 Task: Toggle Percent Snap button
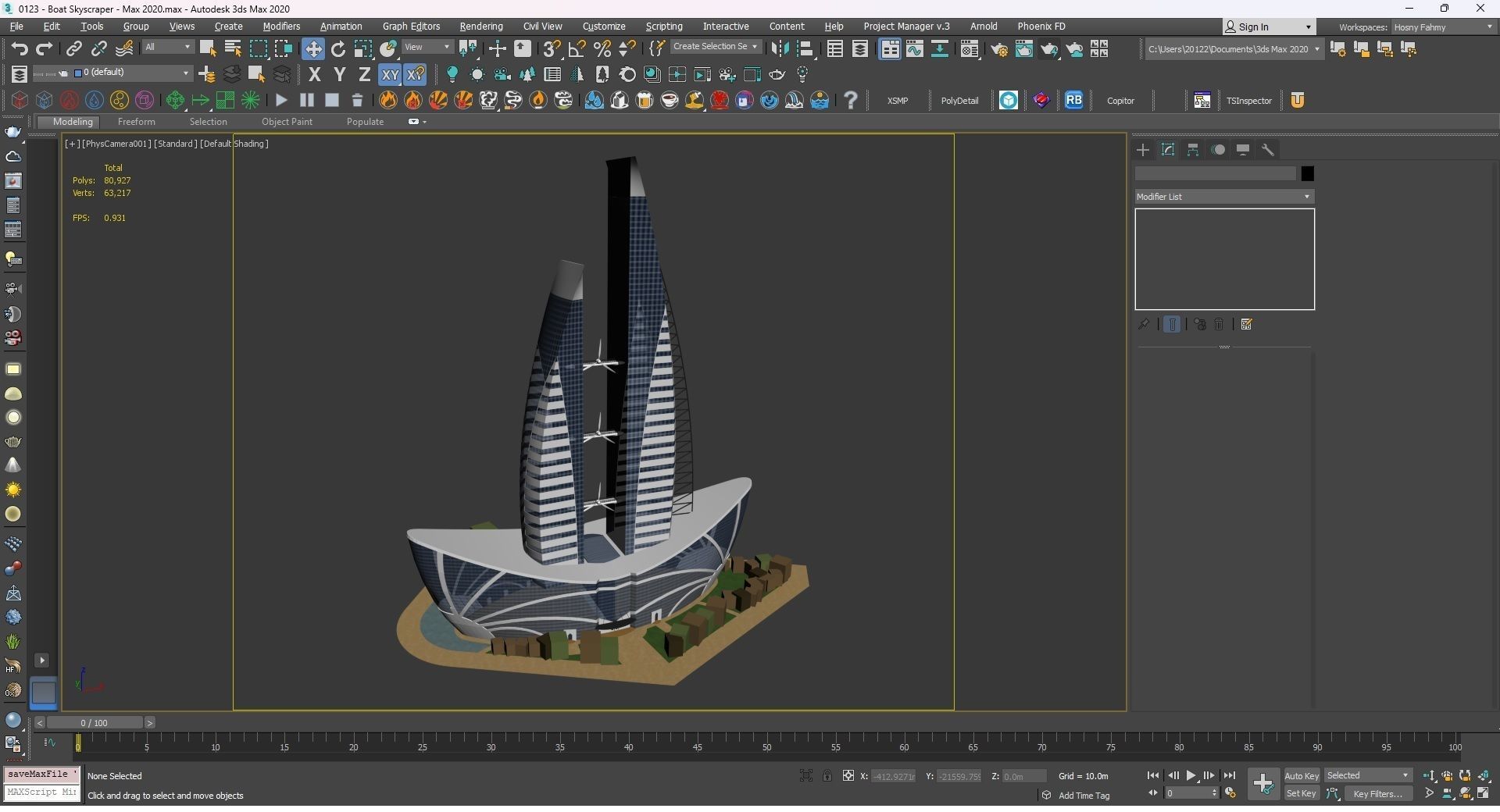[602, 49]
